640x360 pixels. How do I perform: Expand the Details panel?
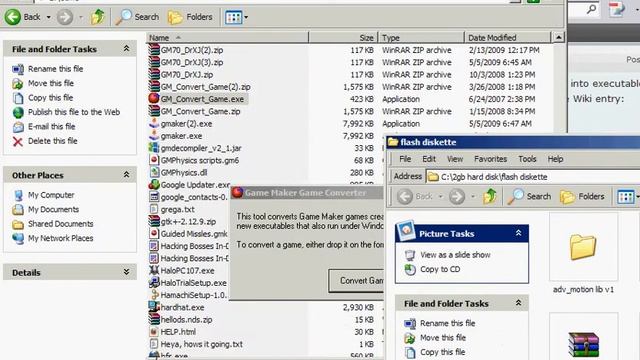(127, 272)
